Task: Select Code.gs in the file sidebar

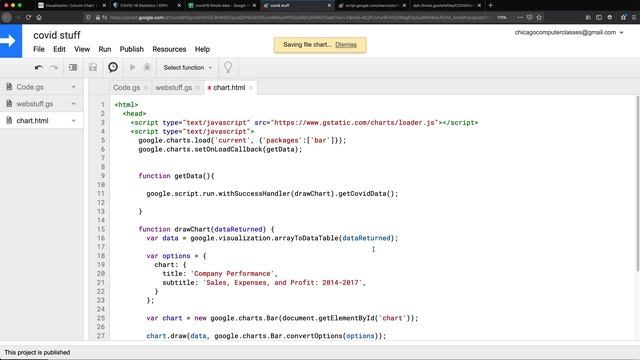Action: coord(30,87)
